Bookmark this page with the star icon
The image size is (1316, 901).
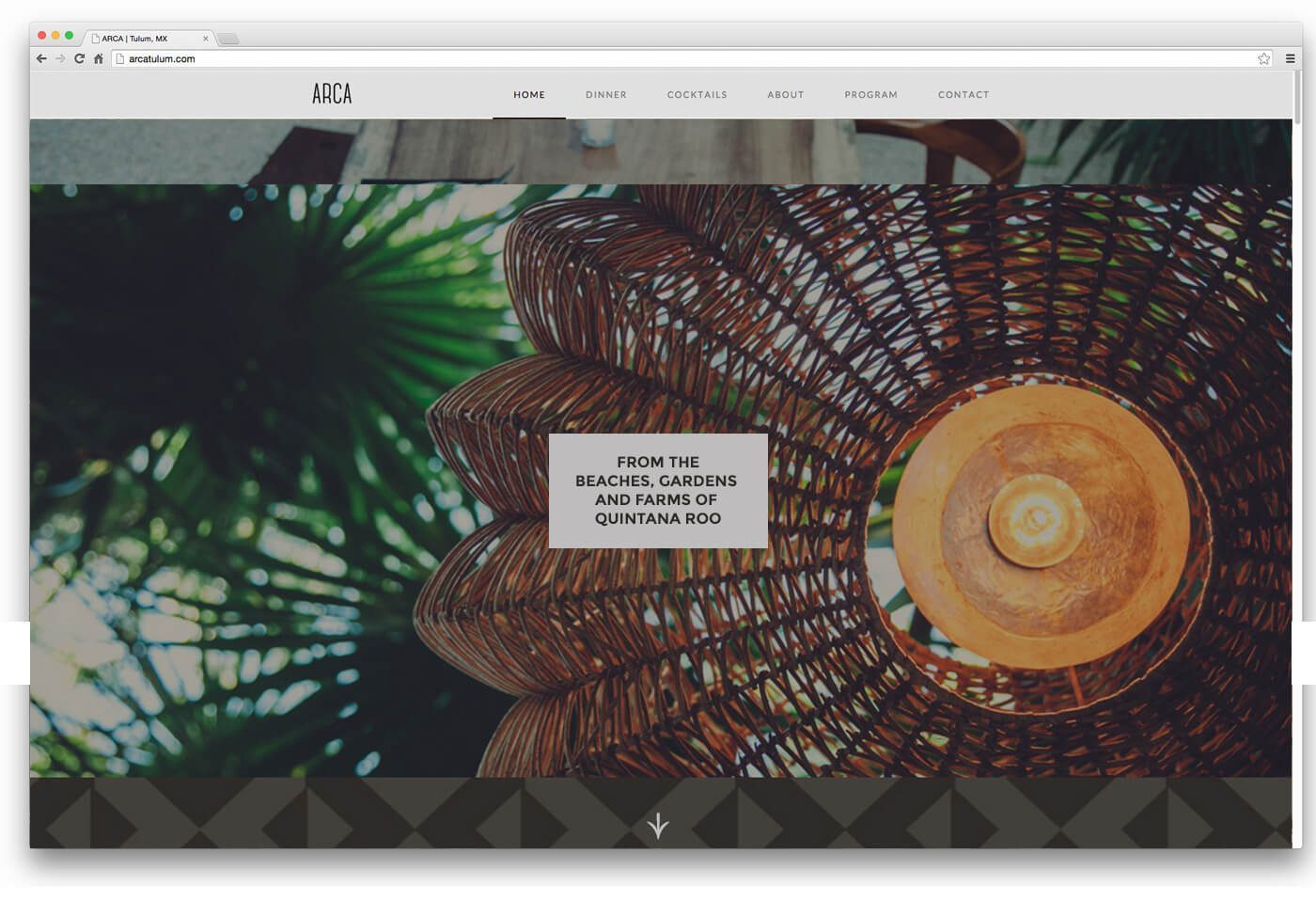pyautogui.click(x=1264, y=58)
